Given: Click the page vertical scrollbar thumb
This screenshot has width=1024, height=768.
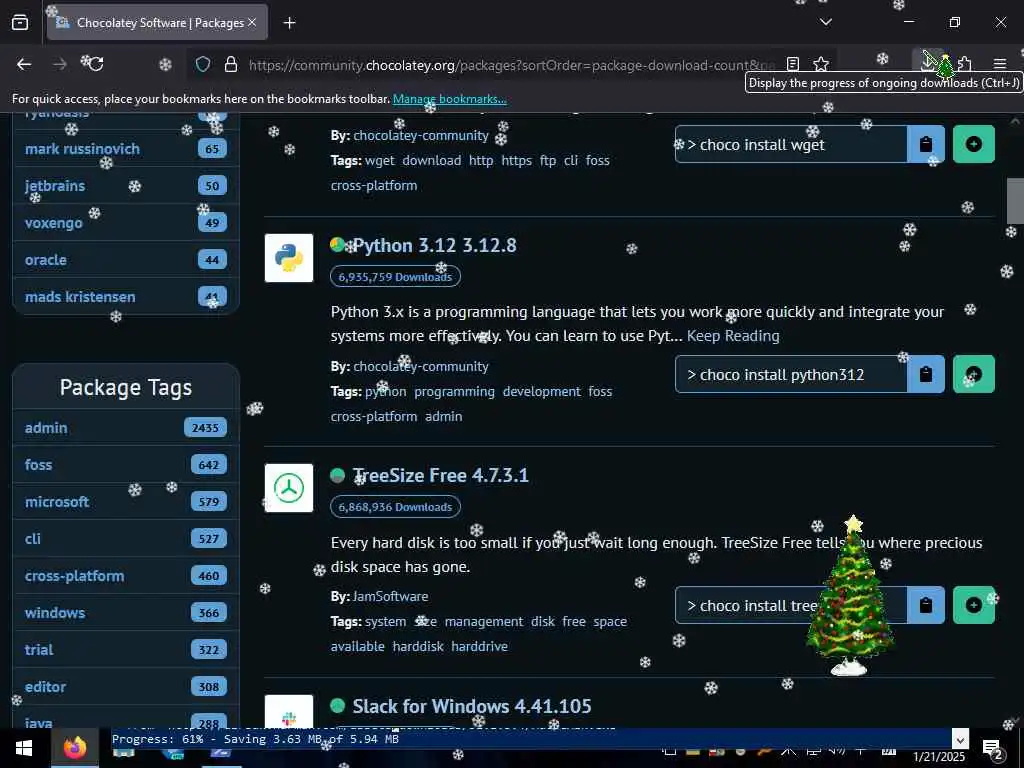Looking at the screenshot, I should coord(1015,200).
